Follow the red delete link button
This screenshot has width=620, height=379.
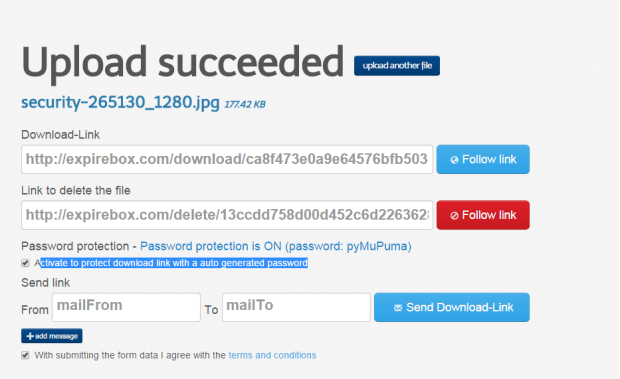pos(483,215)
